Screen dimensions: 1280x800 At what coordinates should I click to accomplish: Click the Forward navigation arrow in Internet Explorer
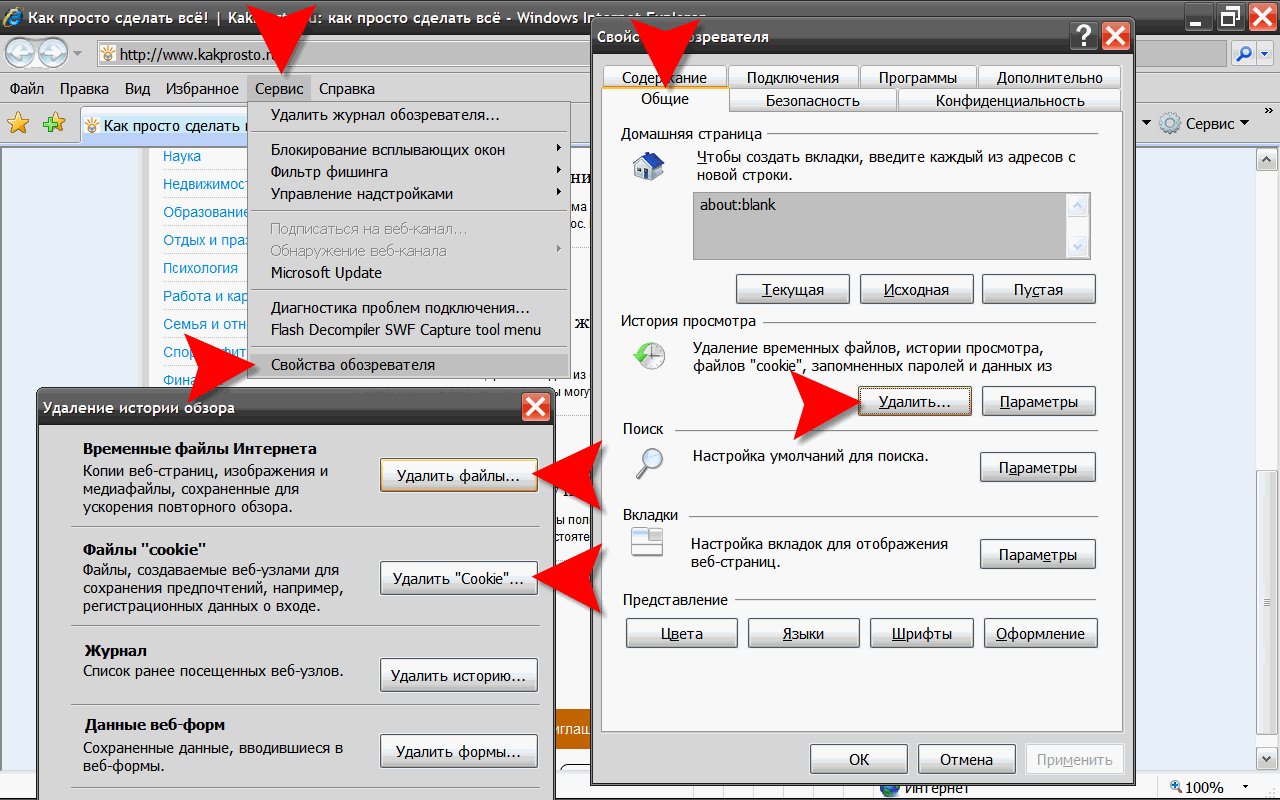[52, 52]
